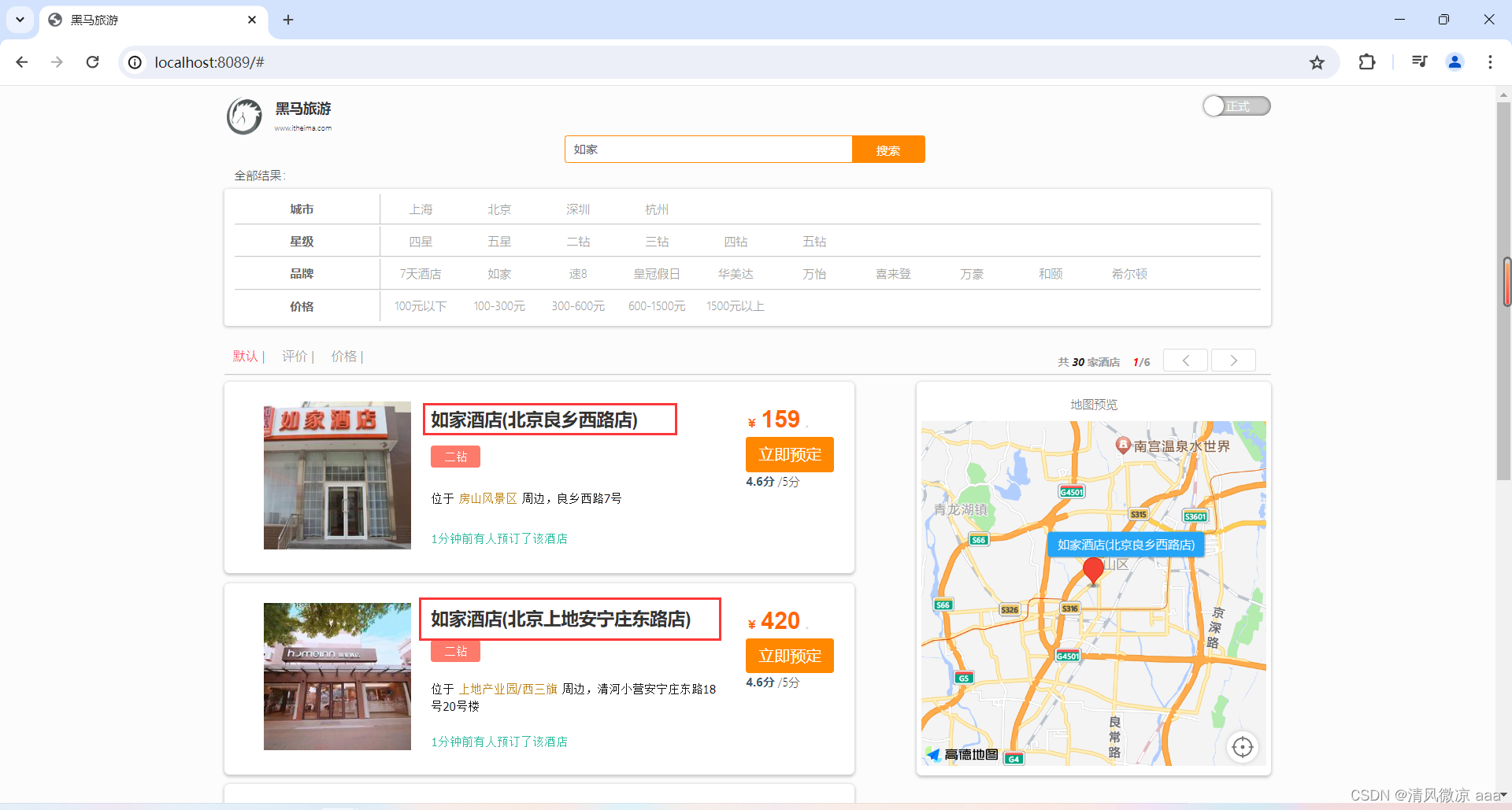Filter star level 二钻

(x=578, y=242)
